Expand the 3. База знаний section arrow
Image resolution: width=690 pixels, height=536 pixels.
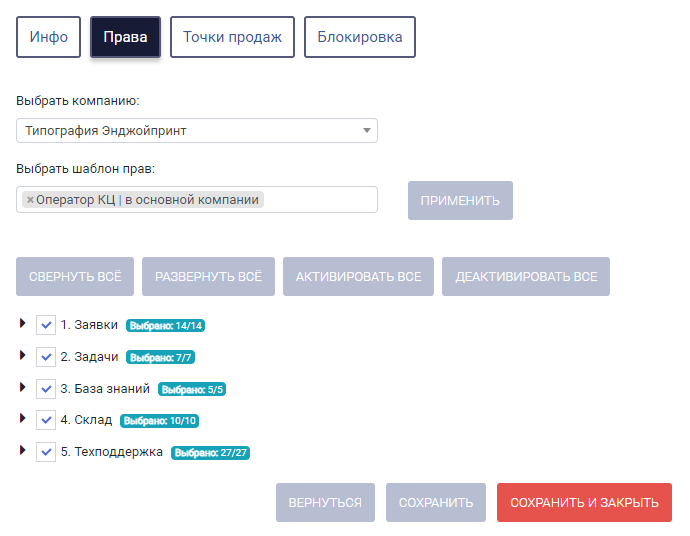22,387
